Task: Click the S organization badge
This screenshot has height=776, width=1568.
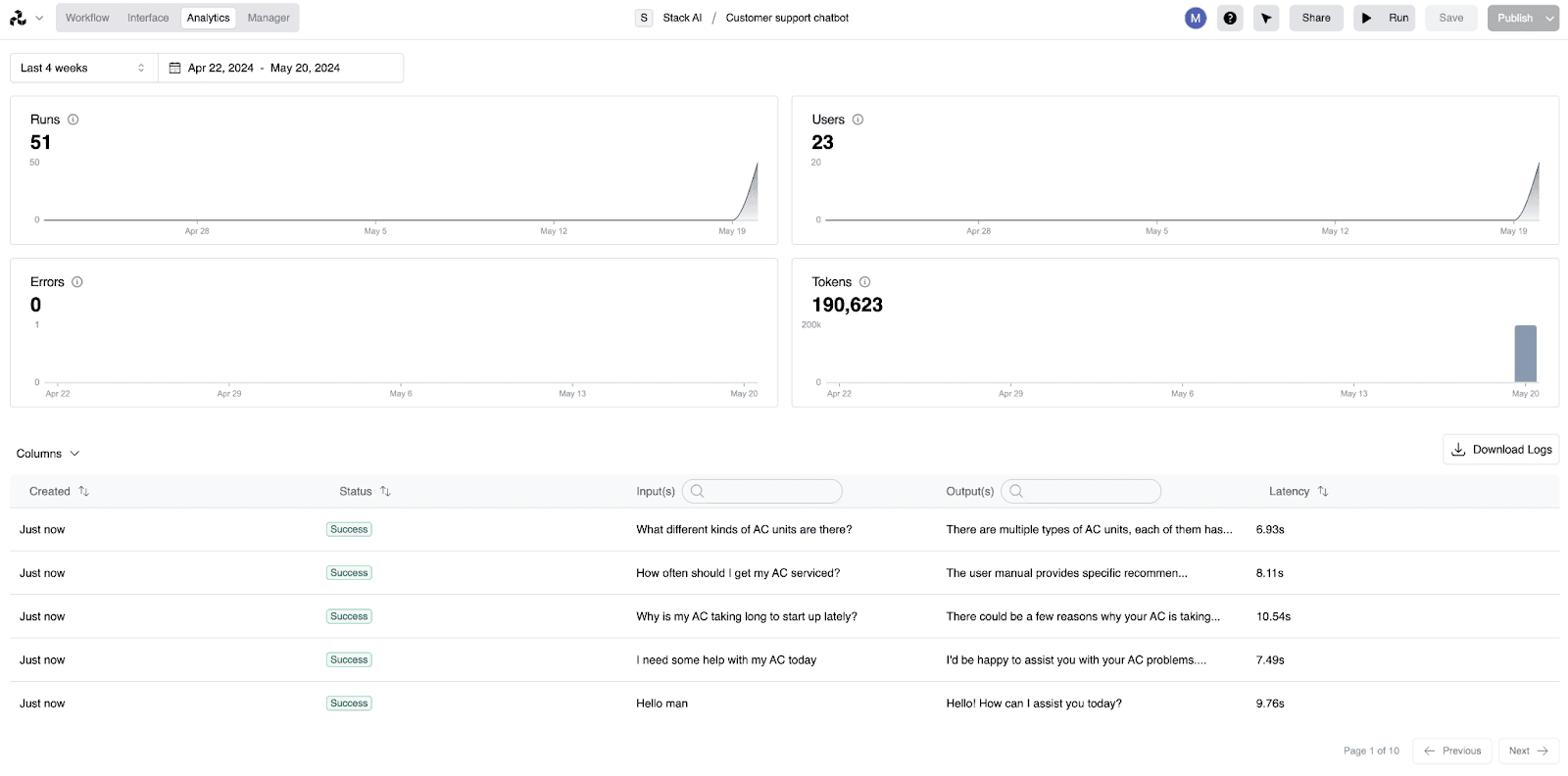Action: tap(644, 18)
